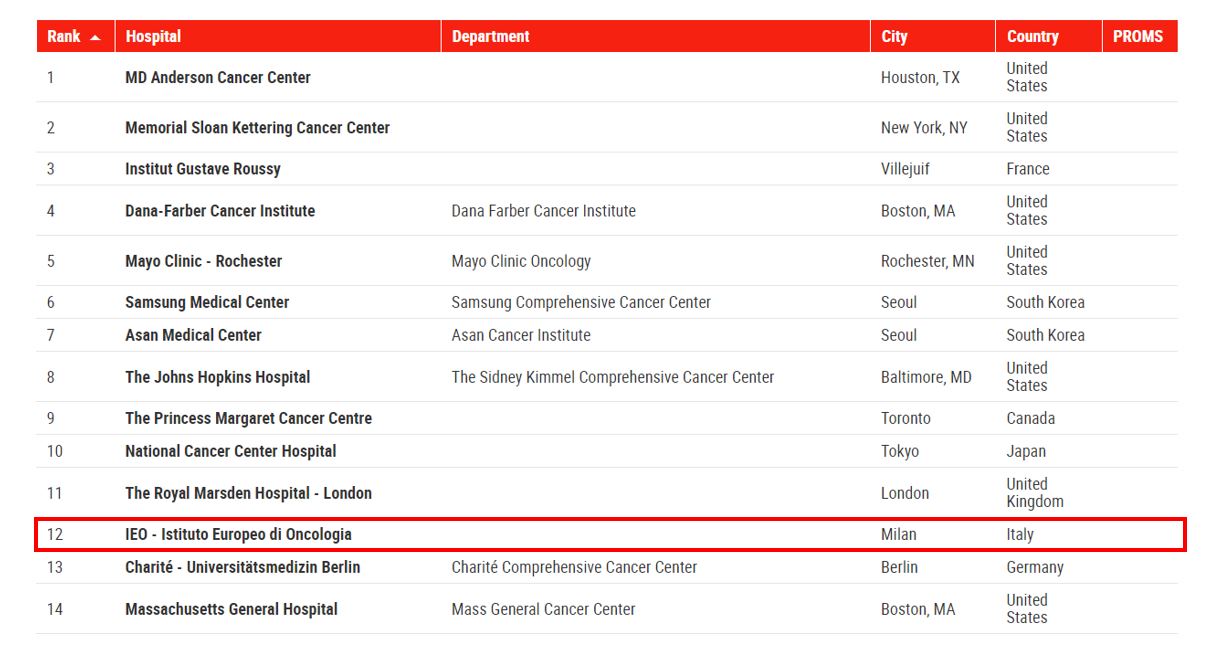Screen dimensions: 1207x657
Task: Click Mass General Cancer Center department text
Action: click(543, 609)
